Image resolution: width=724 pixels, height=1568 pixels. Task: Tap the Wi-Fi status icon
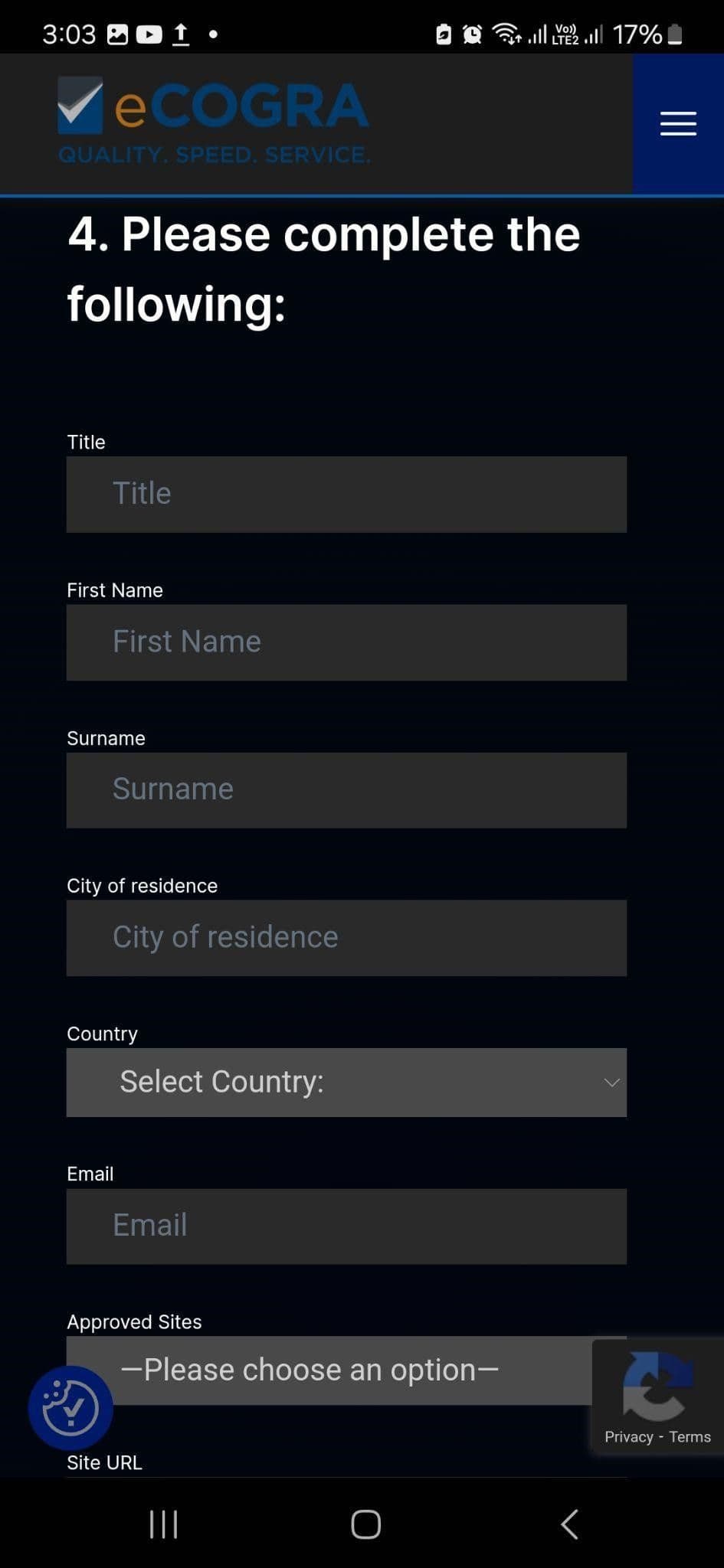click(506, 34)
